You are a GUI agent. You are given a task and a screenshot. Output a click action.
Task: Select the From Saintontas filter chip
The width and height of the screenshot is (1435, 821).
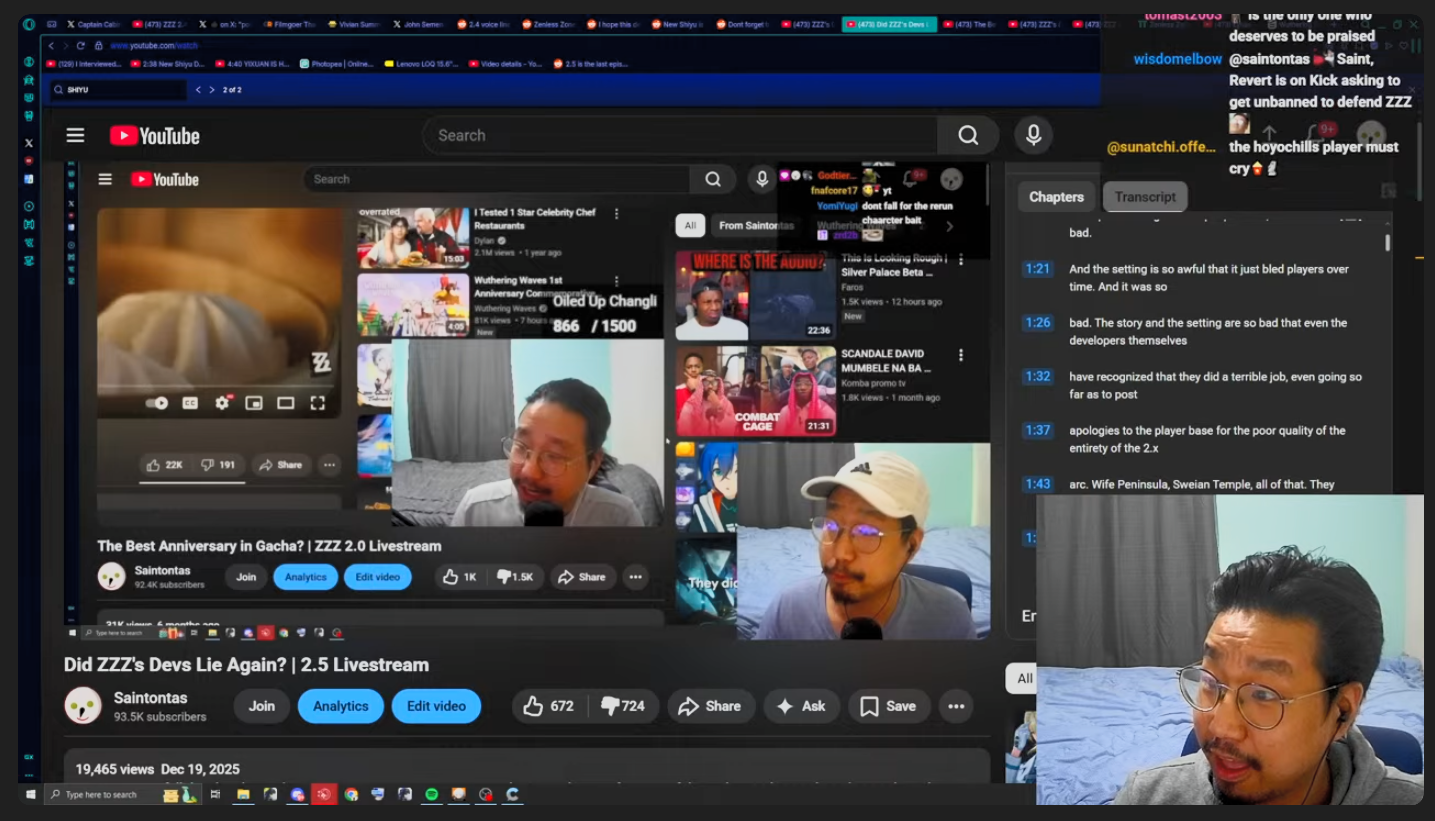(x=756, y=226)
